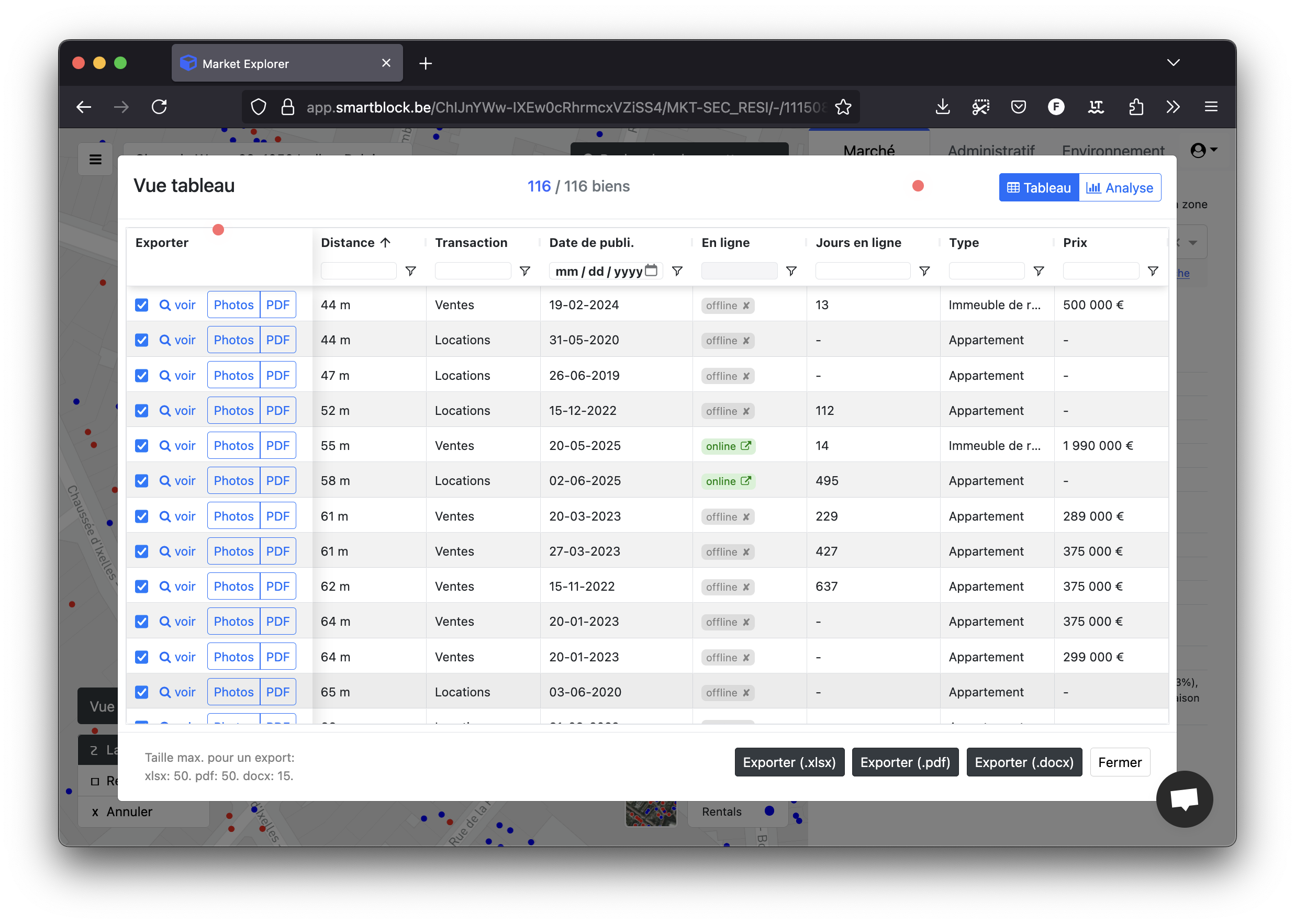Expand the browser tab list chevron
This screenshot has width=1295, height=924.
click(1173, 63)
